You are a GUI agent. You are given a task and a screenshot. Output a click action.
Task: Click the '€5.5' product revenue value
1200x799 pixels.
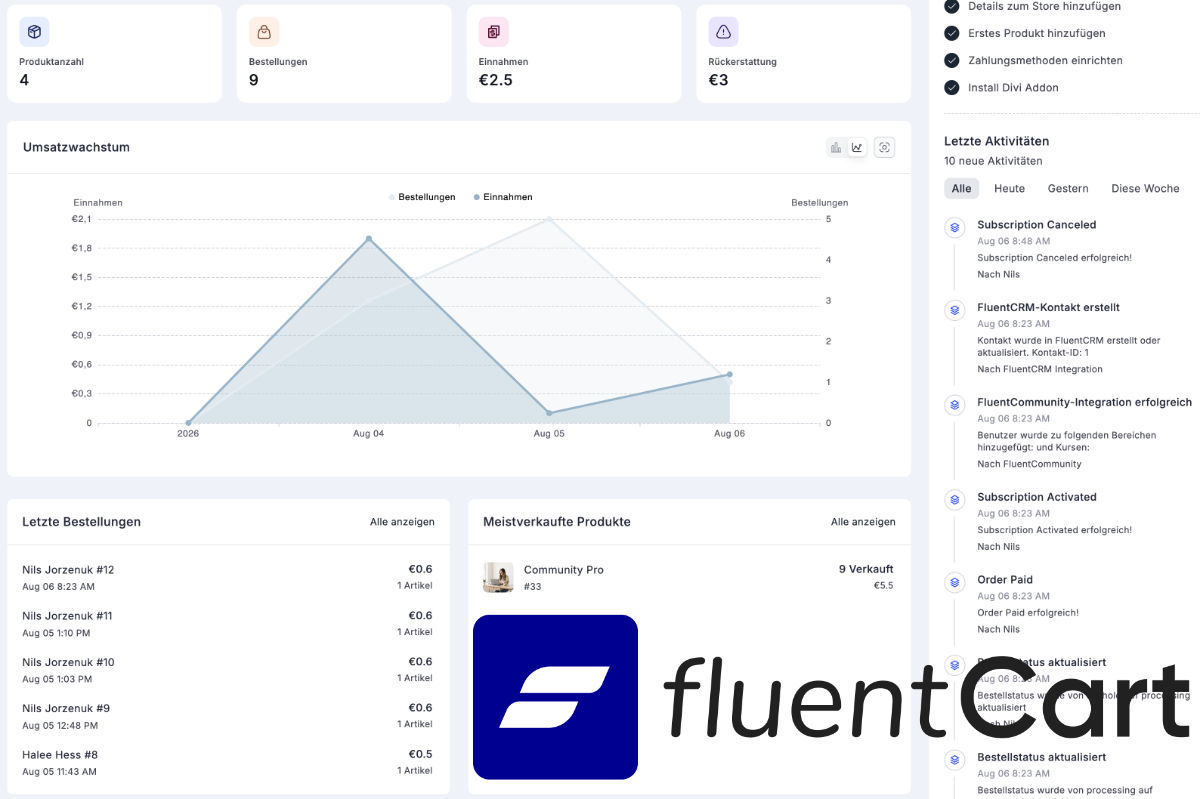click(x=883, y=586)
